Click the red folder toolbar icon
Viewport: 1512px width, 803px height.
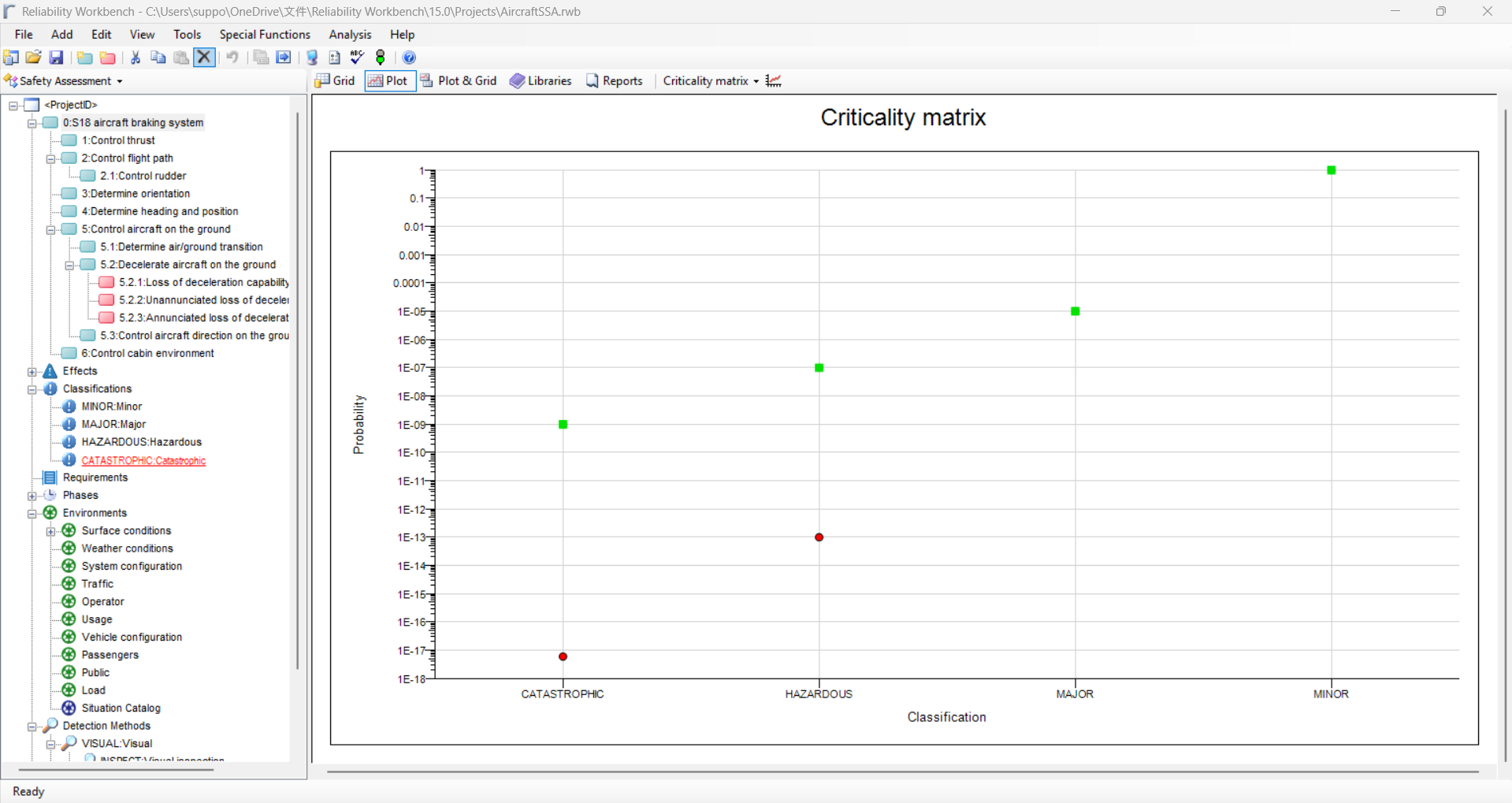(108, 58)
